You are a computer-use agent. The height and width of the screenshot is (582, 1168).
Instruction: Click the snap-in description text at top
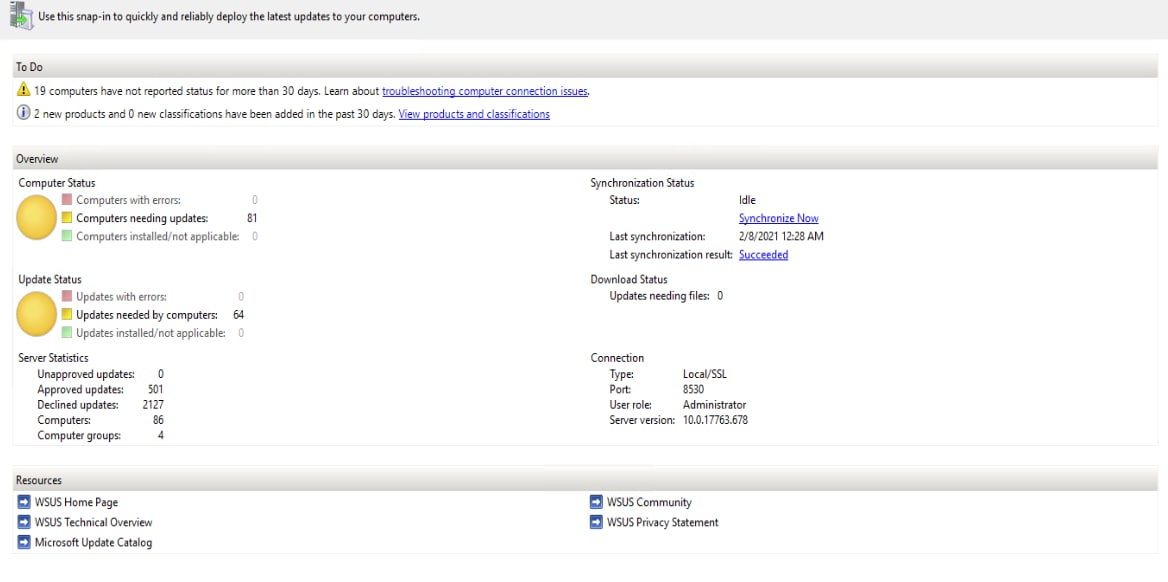[229, 16]
